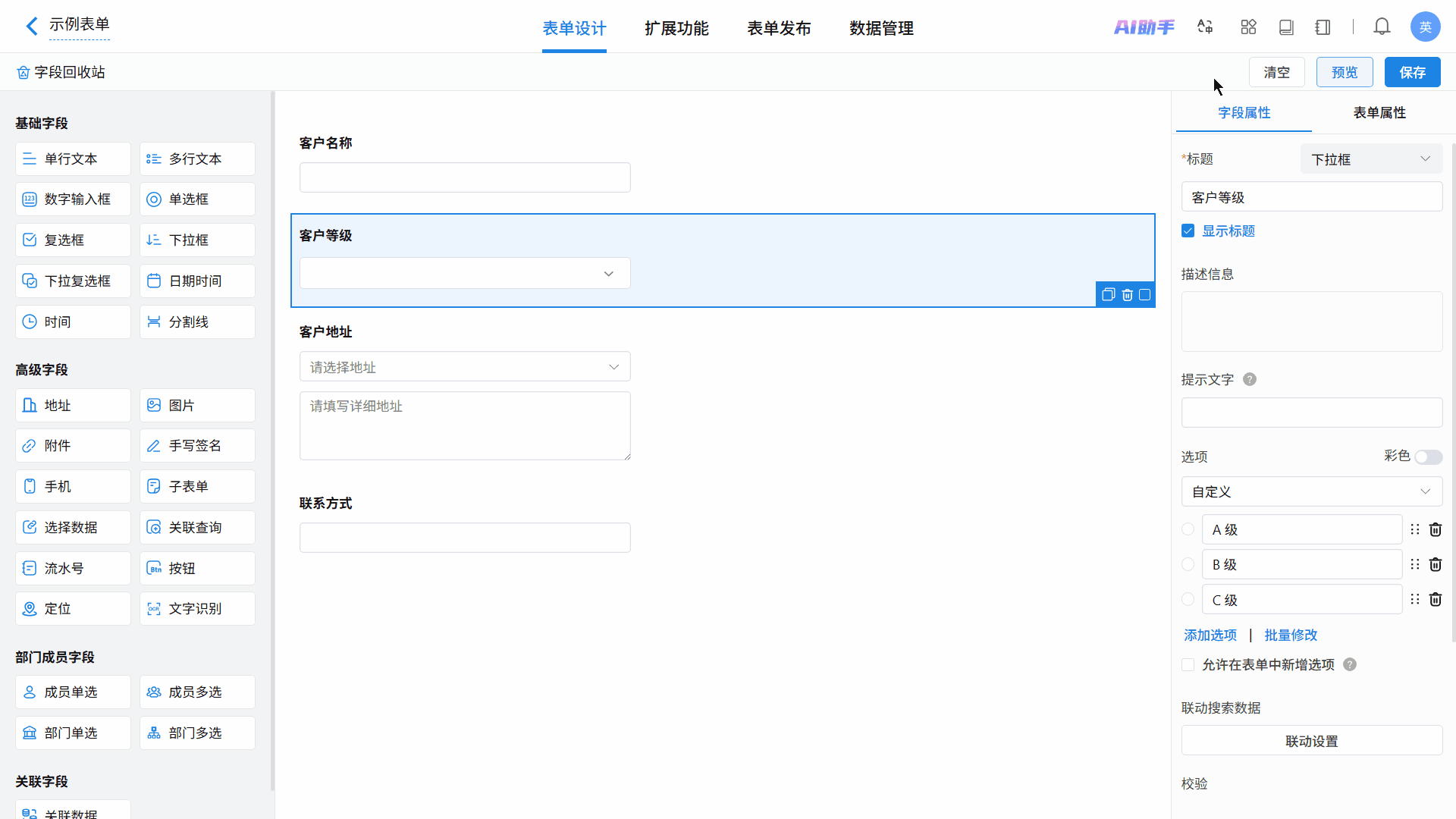This screenshot has height=819, width=1456.
Task: Switch to the 表单属性 tab
Action: (x=1379, y=113)
